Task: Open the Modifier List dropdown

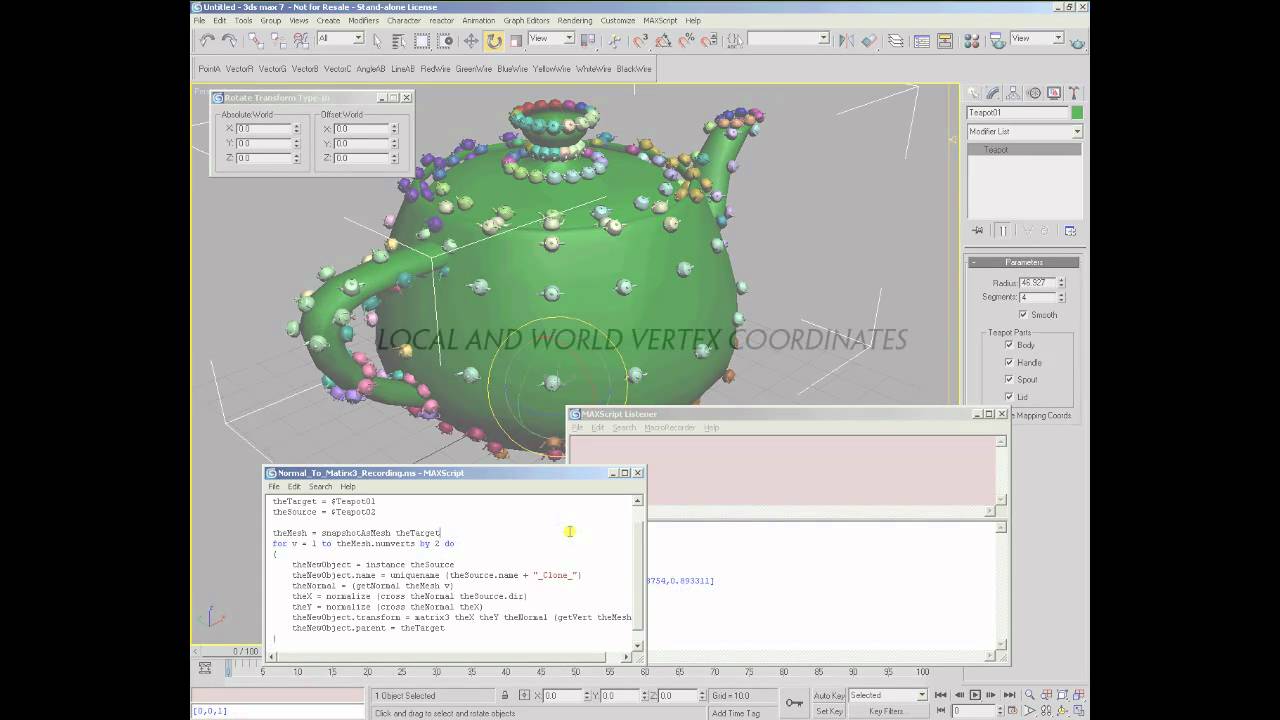Action: point(1024,131)
